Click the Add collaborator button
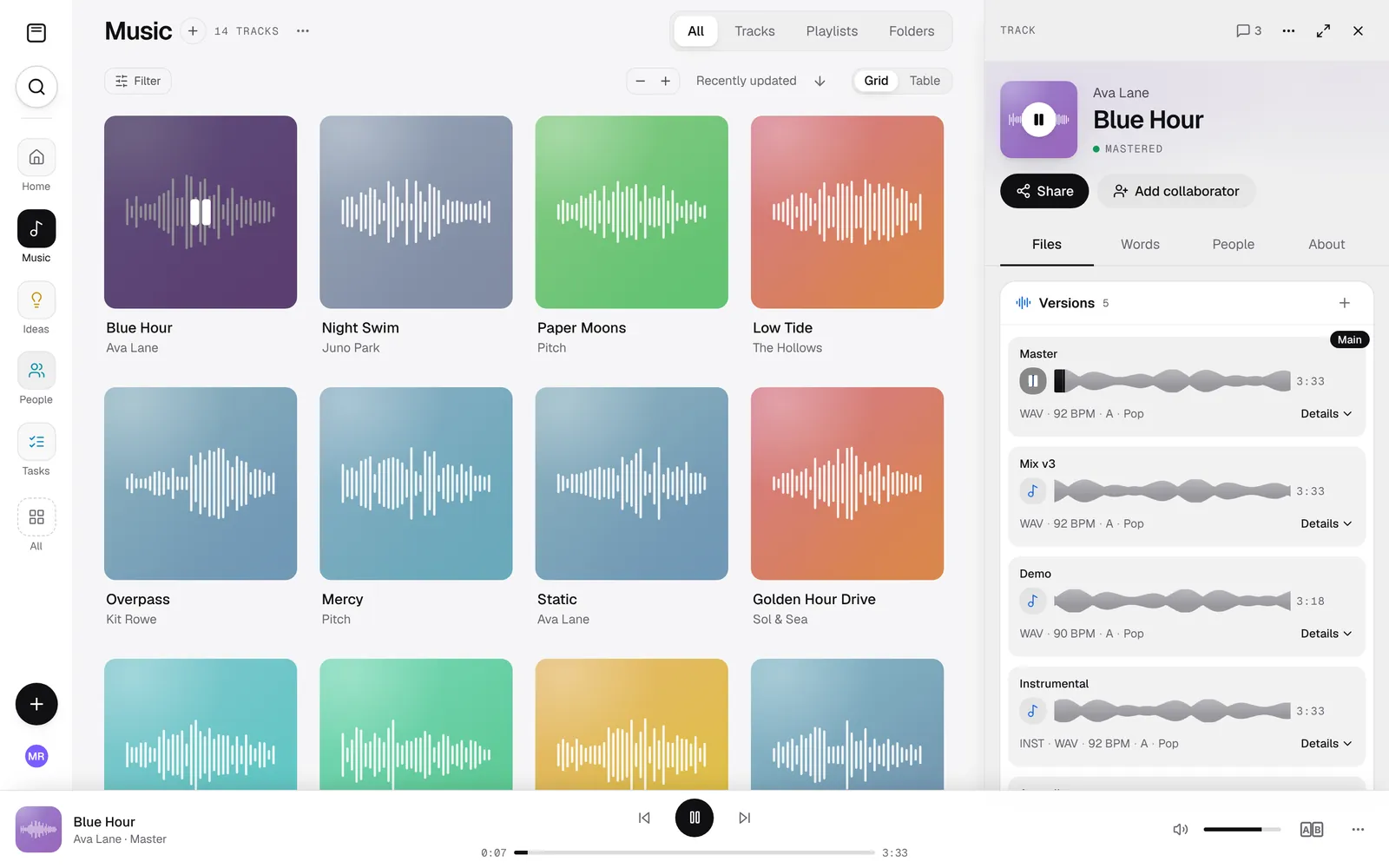Viewport: 1389px width, 868px height. tap(1176, 191)
